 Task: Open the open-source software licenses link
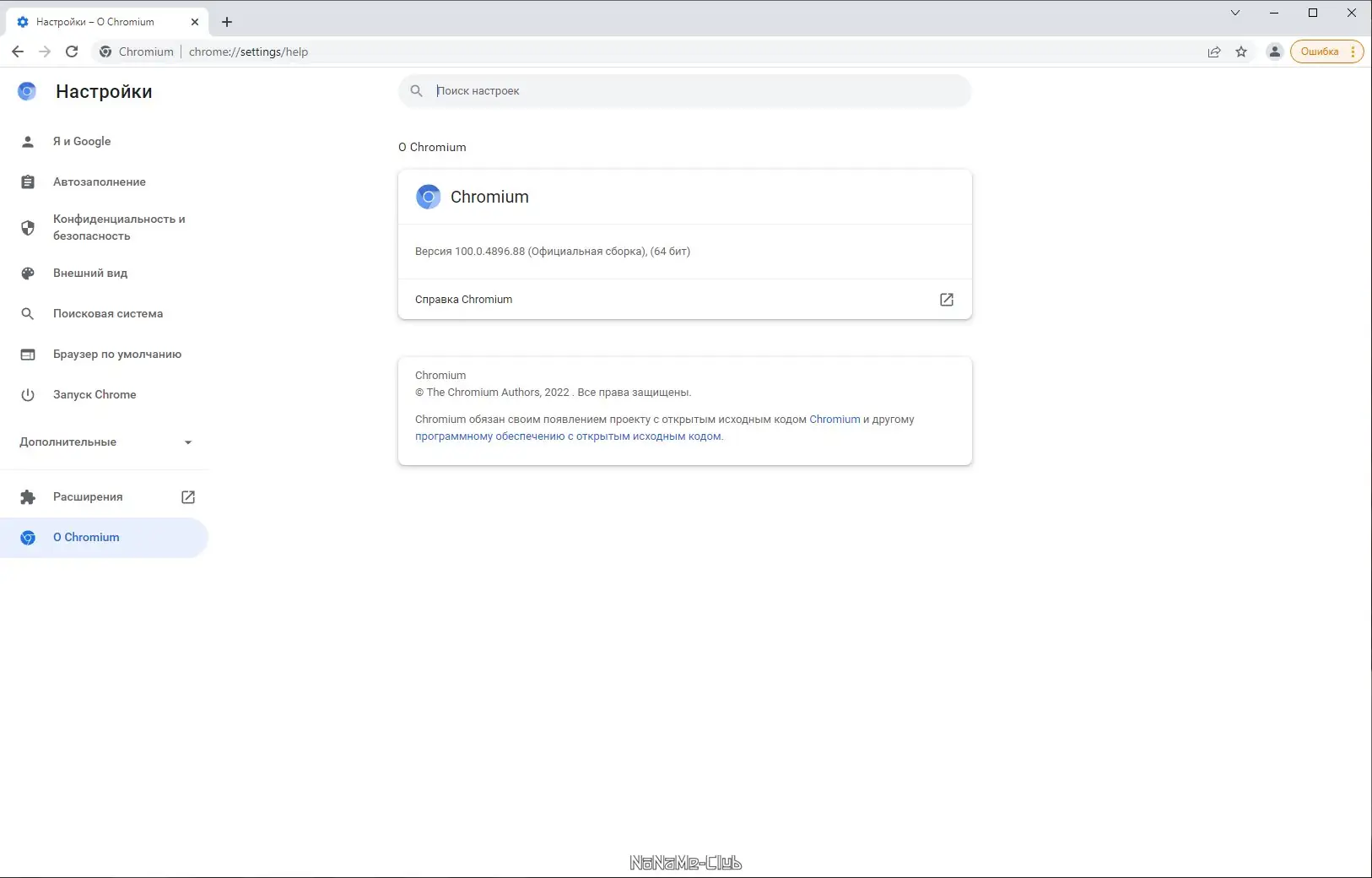[x=569, y=436]
